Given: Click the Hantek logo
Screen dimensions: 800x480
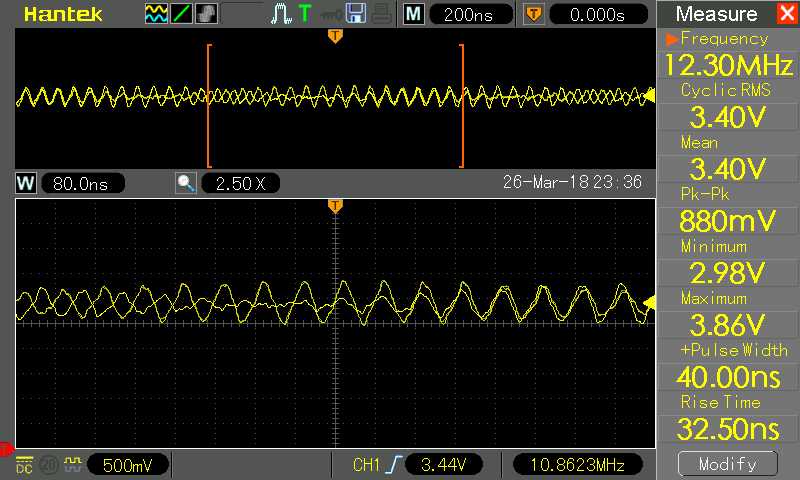Looking at the screenshot, I should pyautogui.click(x=63, y=14).
